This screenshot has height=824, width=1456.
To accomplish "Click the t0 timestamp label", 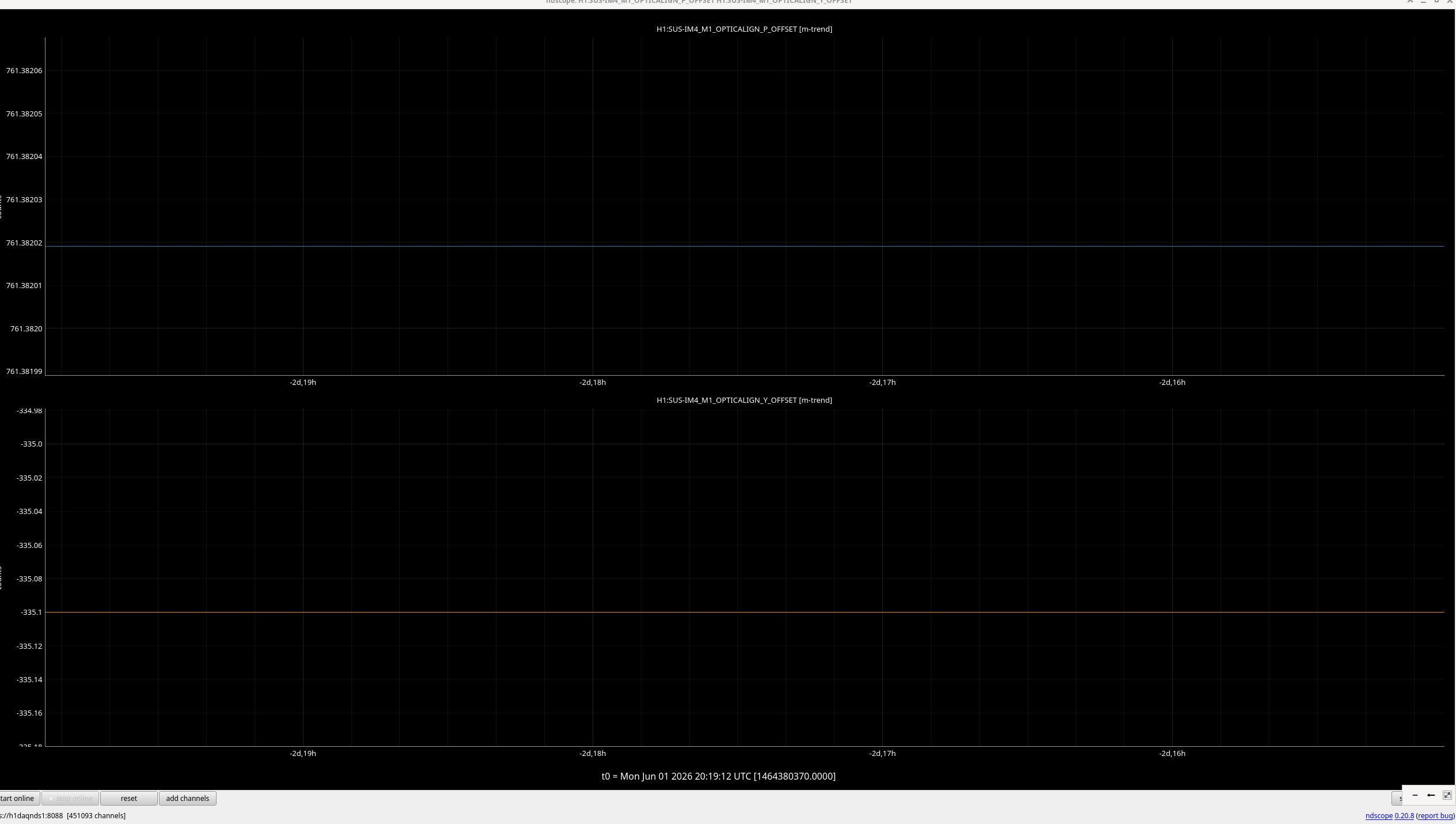I will pyautogui.click(x=718, y=776).
